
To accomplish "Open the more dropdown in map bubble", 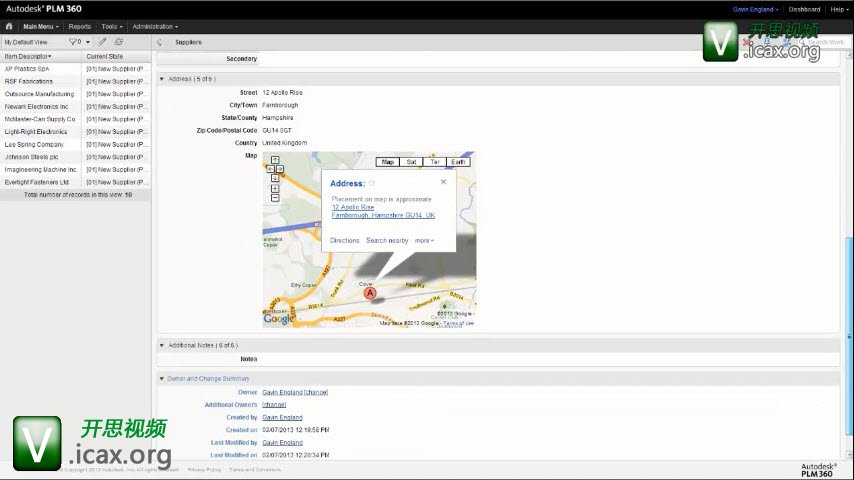I will coord(424,240).
